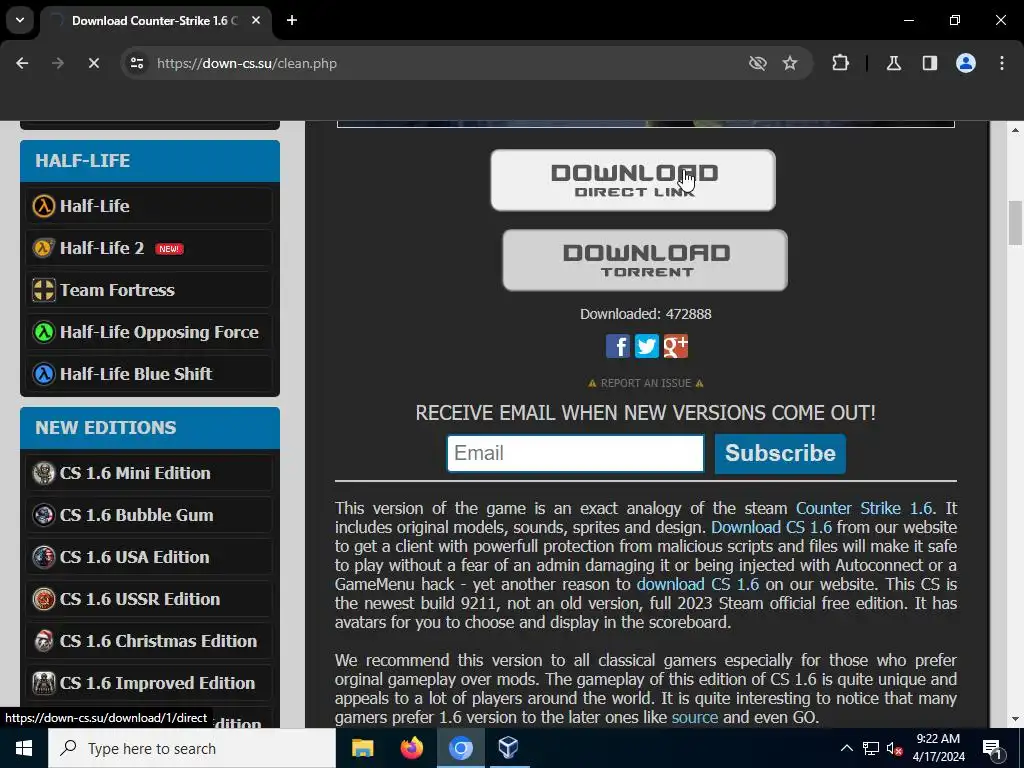Open CS 1.6 USSR Edition sidebar entry
This screenshot has height=768, width=1024.
(150, 599)
